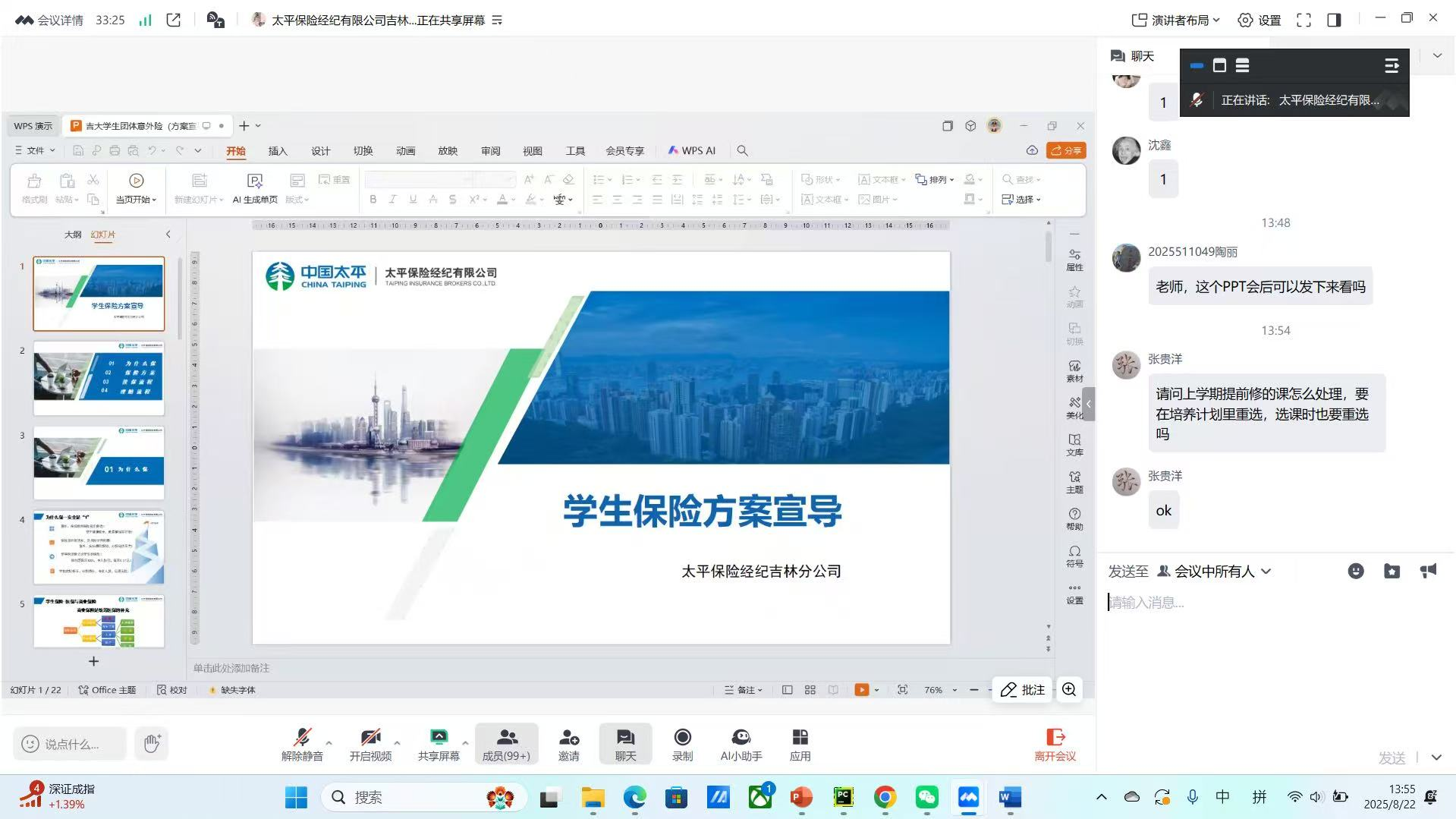1456x819 pixels.
Task: Click the Invite (邀请) participants icon
Action: pyautogui.click(x=568, y=743)
